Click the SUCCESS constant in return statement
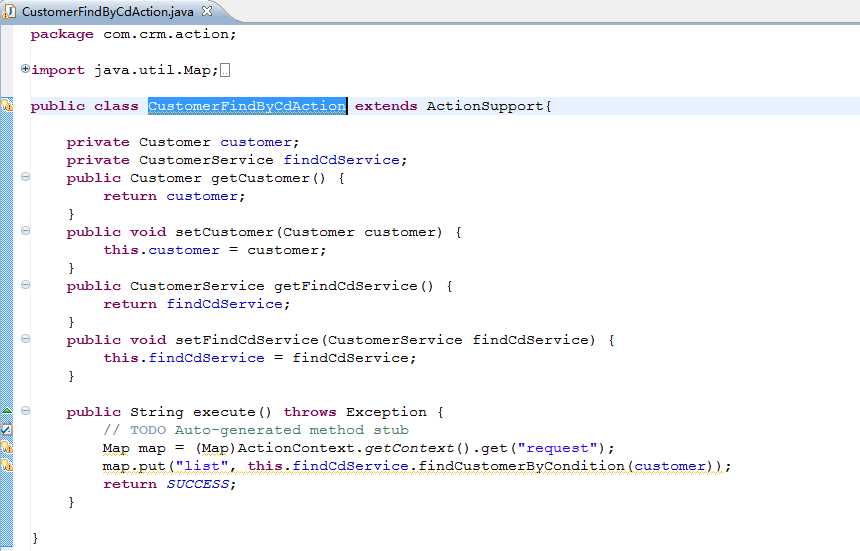Image resolution: width=860 pixels, height=551 pixels. pyautogui.click(x=197, y=484)
